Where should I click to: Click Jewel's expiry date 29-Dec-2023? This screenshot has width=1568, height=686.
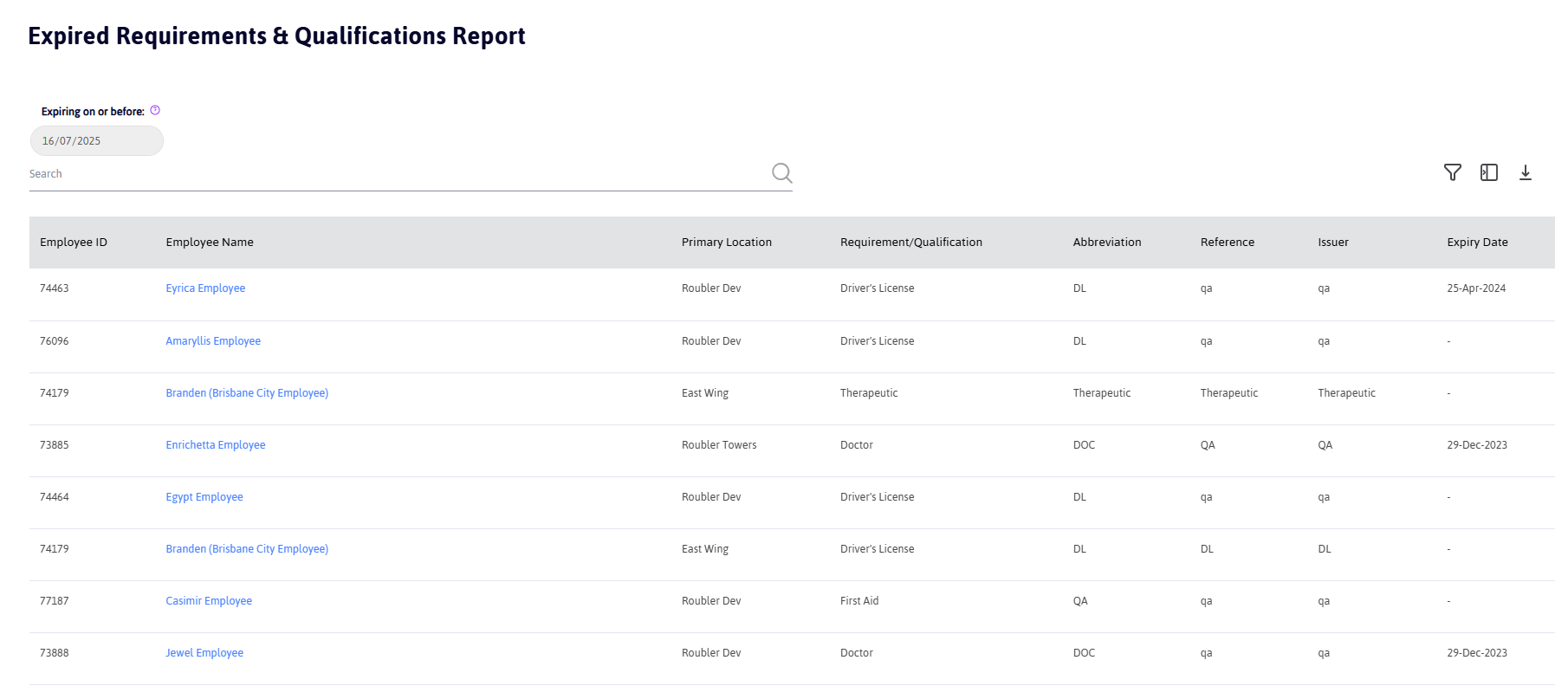coord(1477,653)
